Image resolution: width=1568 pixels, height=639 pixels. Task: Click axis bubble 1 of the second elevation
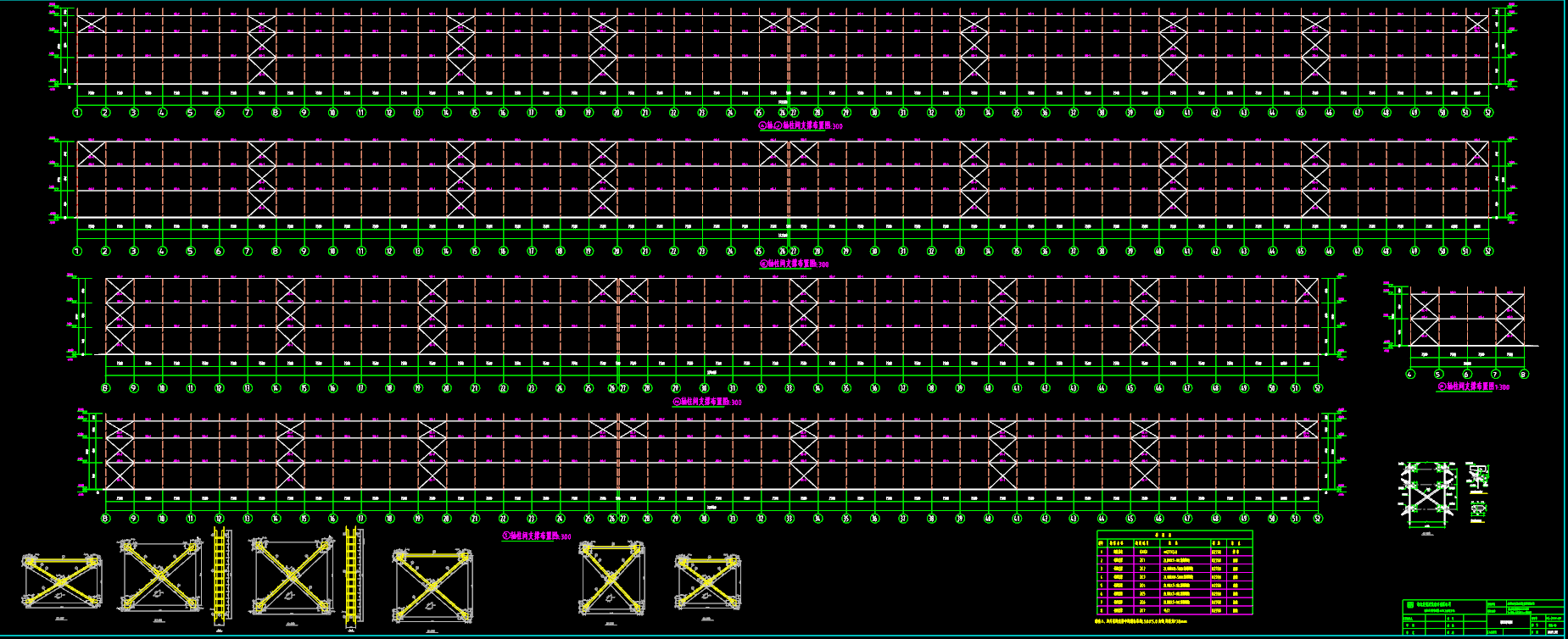point(77,251)
